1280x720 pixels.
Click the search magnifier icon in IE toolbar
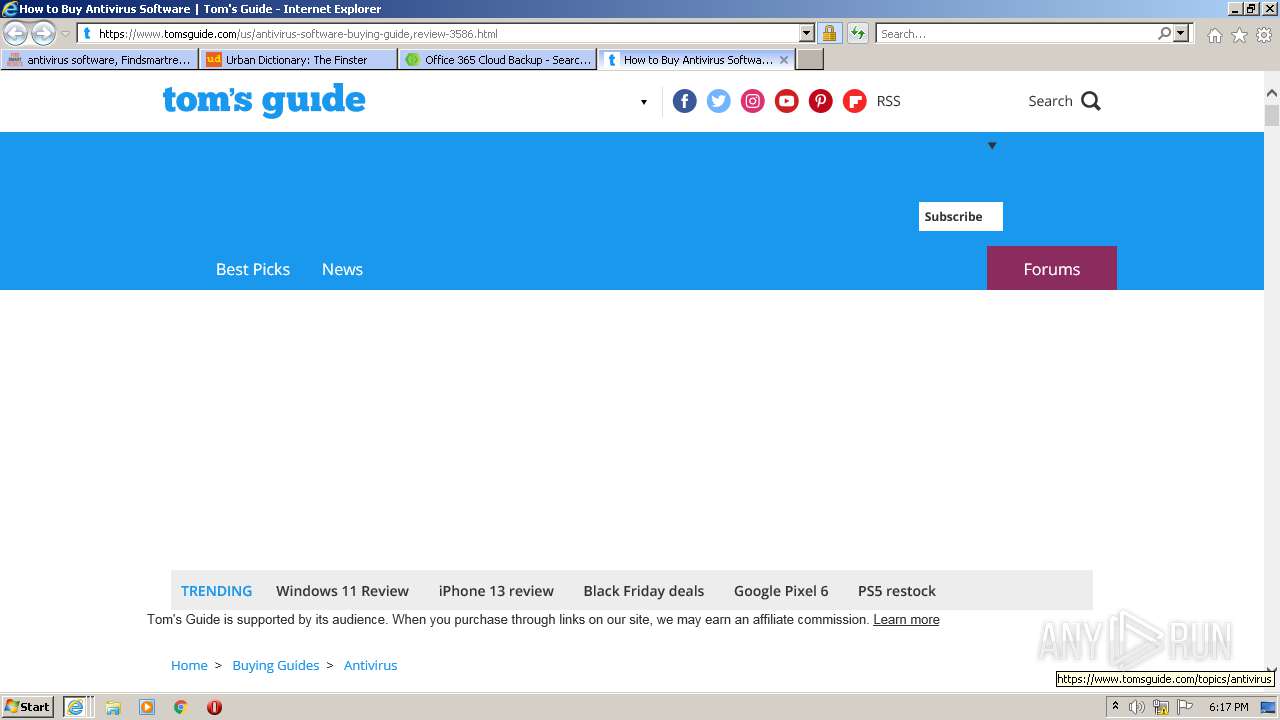tap(1164, 33)
